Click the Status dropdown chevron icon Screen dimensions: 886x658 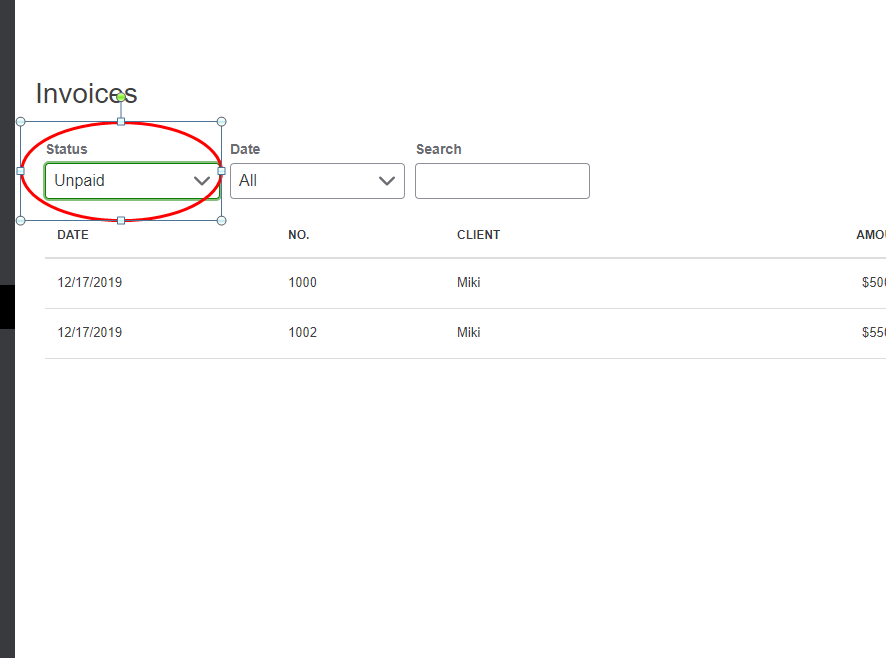[203, 181]
